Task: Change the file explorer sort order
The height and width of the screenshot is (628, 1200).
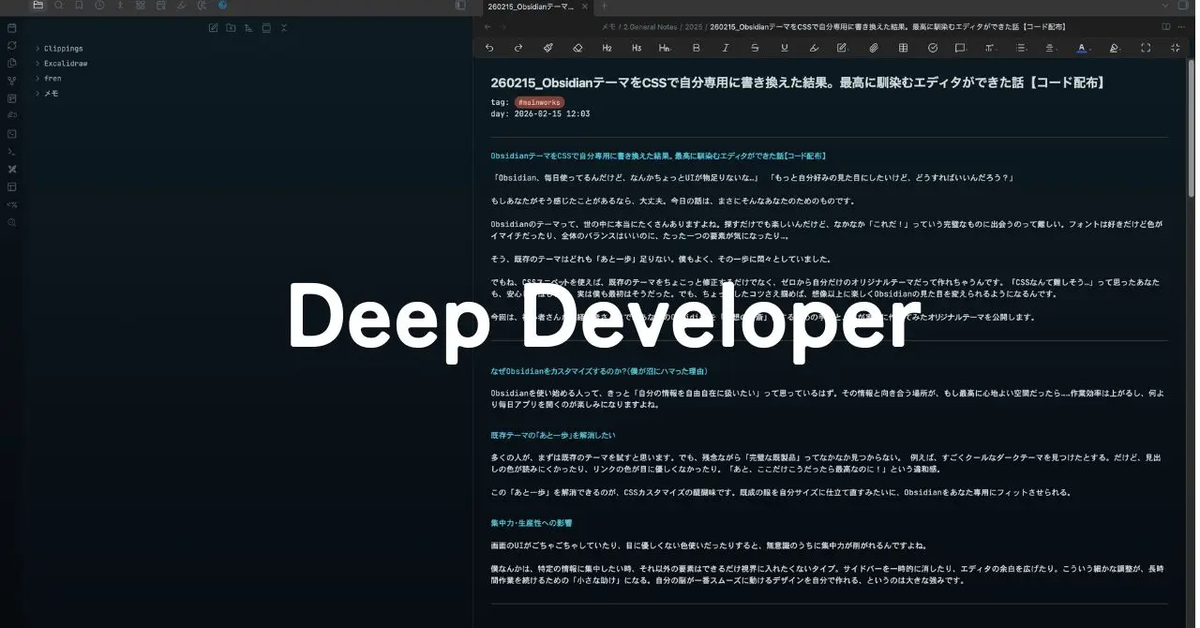Action: (x=249, y=27)
